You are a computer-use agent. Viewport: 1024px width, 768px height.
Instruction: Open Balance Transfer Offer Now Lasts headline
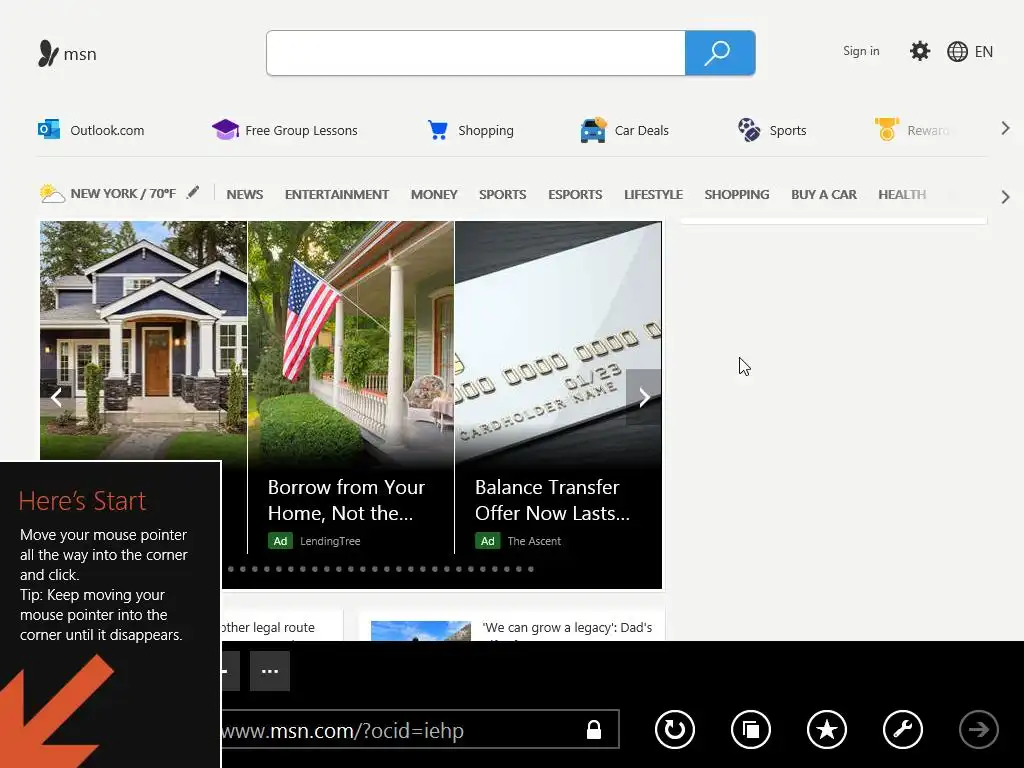click(552, 500)
